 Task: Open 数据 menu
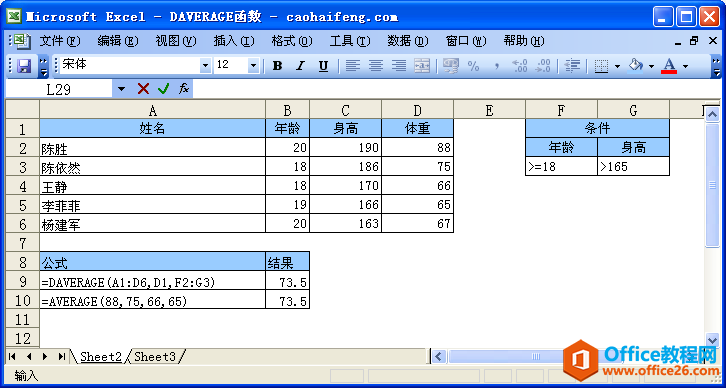click(408, 42)
